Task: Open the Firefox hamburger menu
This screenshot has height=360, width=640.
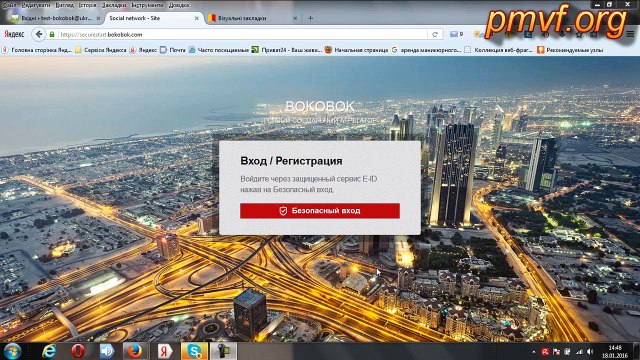Action: pyautogui.click(x=630, y=34)
